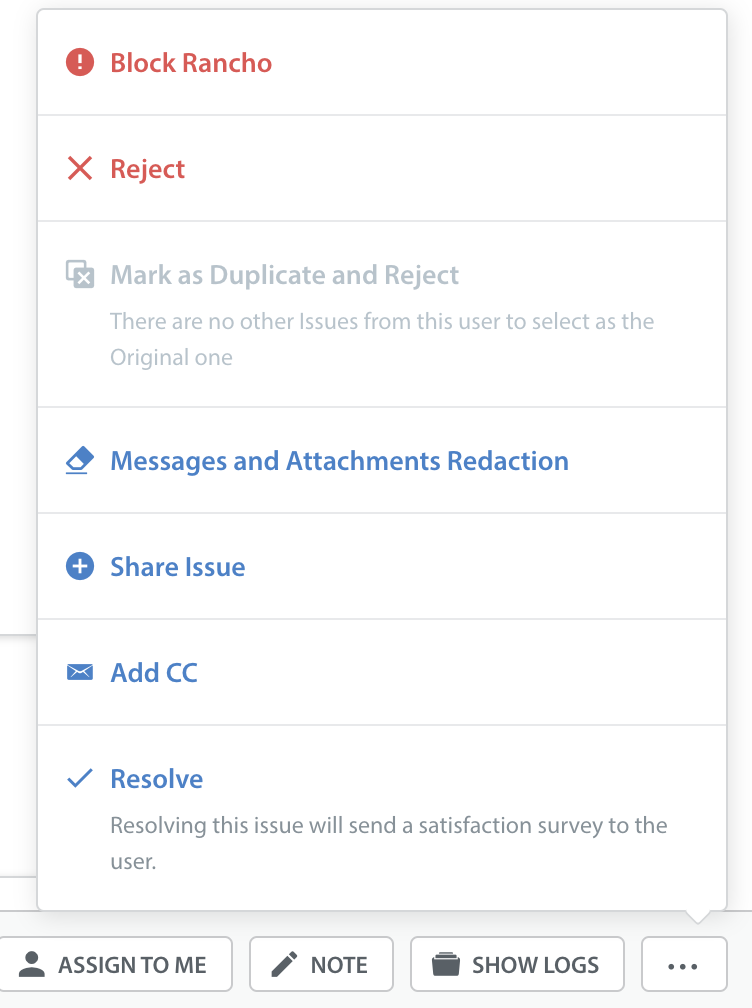Viewport: 752px width, 1008px height.
Task: Click the red X Reject icon
Action: [x=80, y=168]
